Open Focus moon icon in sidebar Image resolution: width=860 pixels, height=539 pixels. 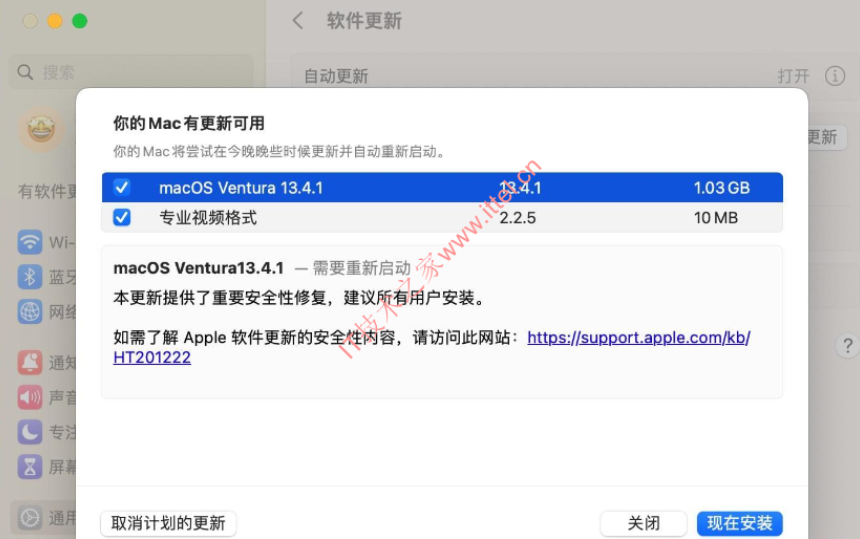click(30, 432)
